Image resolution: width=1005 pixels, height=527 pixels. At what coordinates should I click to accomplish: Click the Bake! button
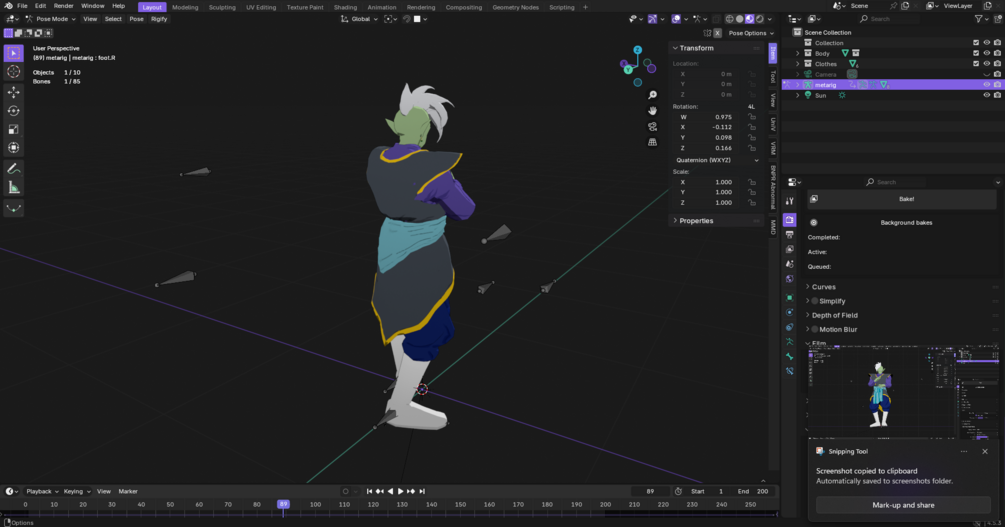tap(901, 199)
